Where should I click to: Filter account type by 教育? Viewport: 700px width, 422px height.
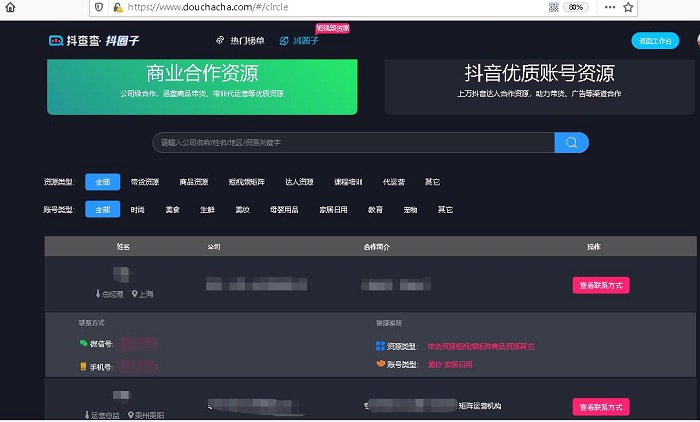pyautogui.click(x=375, y=209)
